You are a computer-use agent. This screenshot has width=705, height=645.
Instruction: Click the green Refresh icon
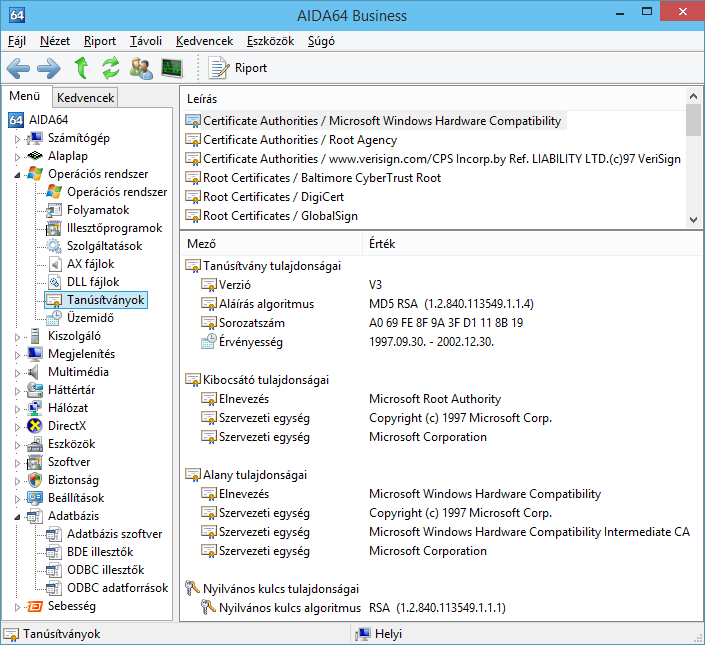click(x=111, y=68)
